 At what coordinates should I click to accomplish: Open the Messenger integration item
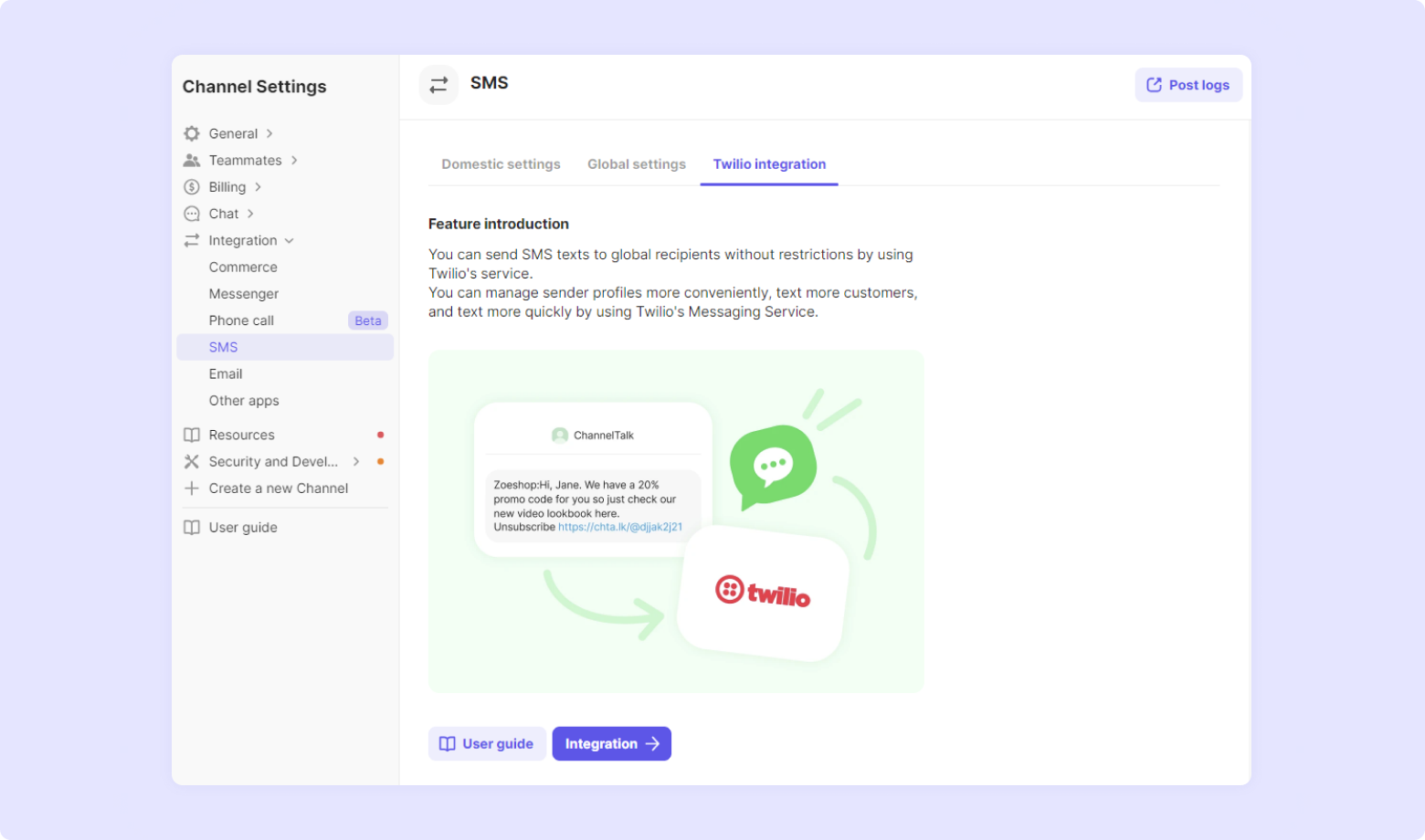285,294
